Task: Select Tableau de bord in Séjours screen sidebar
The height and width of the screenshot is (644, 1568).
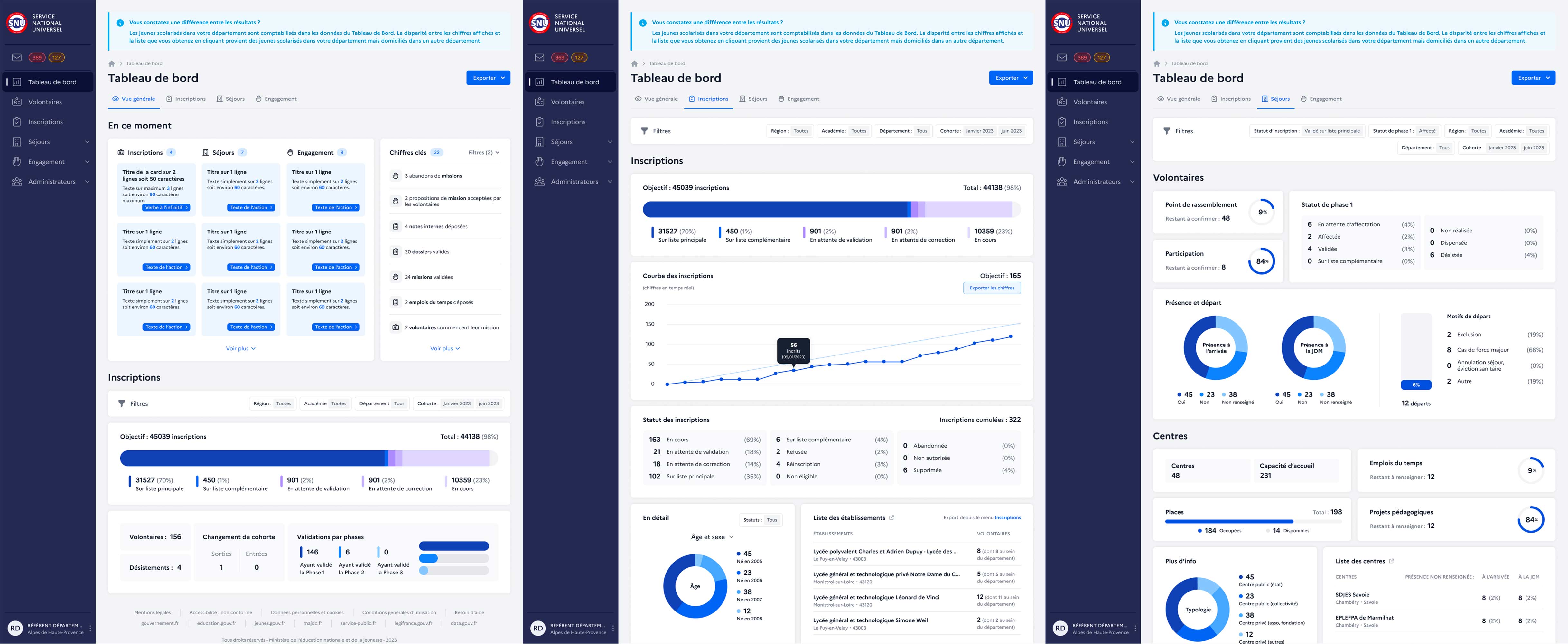Action: coord(1093,82)
